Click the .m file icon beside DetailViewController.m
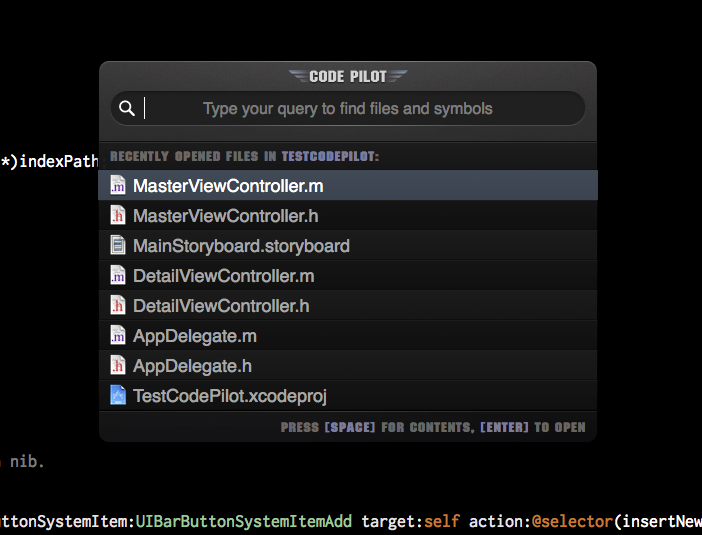 (x=118, y=276)
